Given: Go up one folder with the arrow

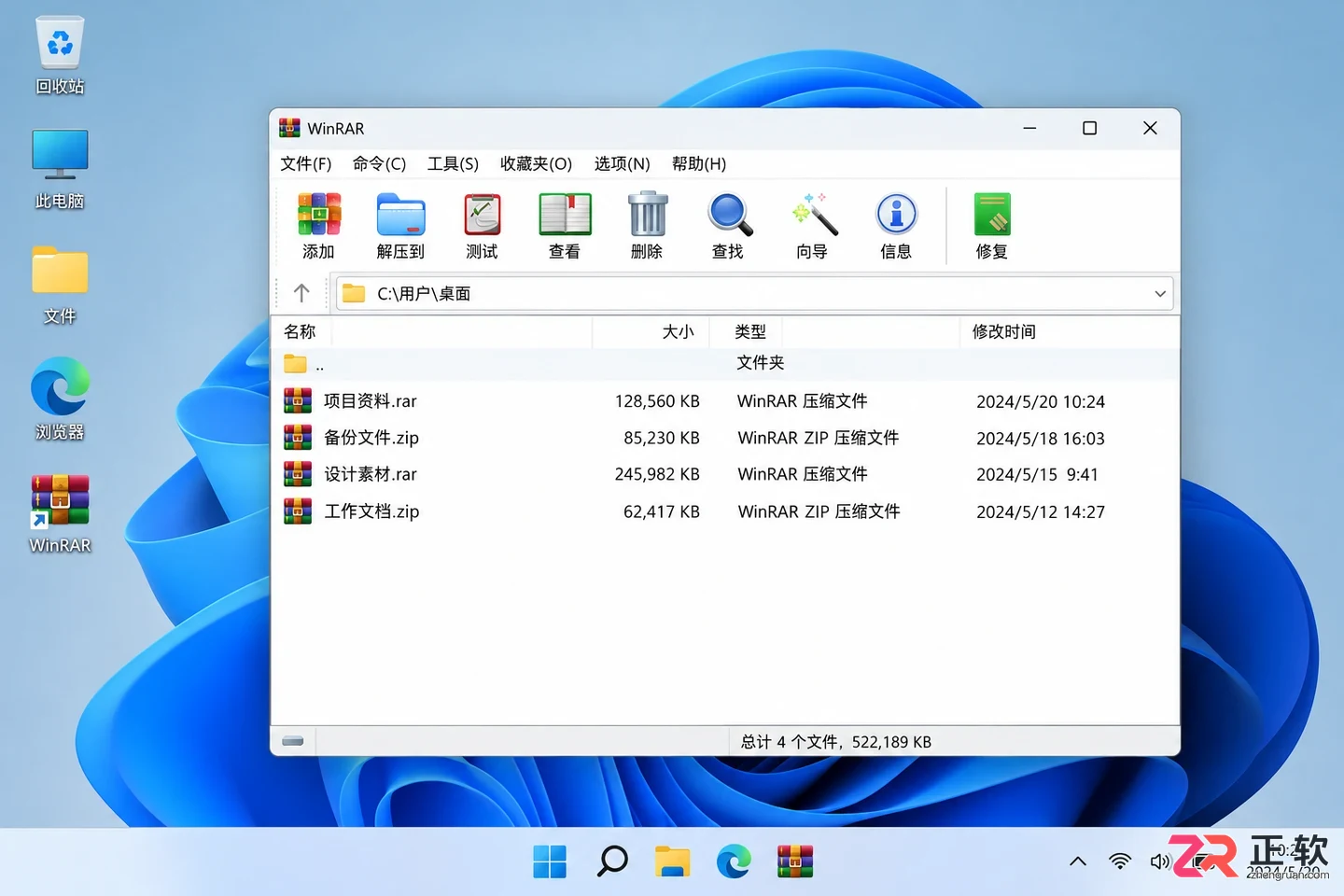Looking at the screenshot, I should (x=301, y=293).
